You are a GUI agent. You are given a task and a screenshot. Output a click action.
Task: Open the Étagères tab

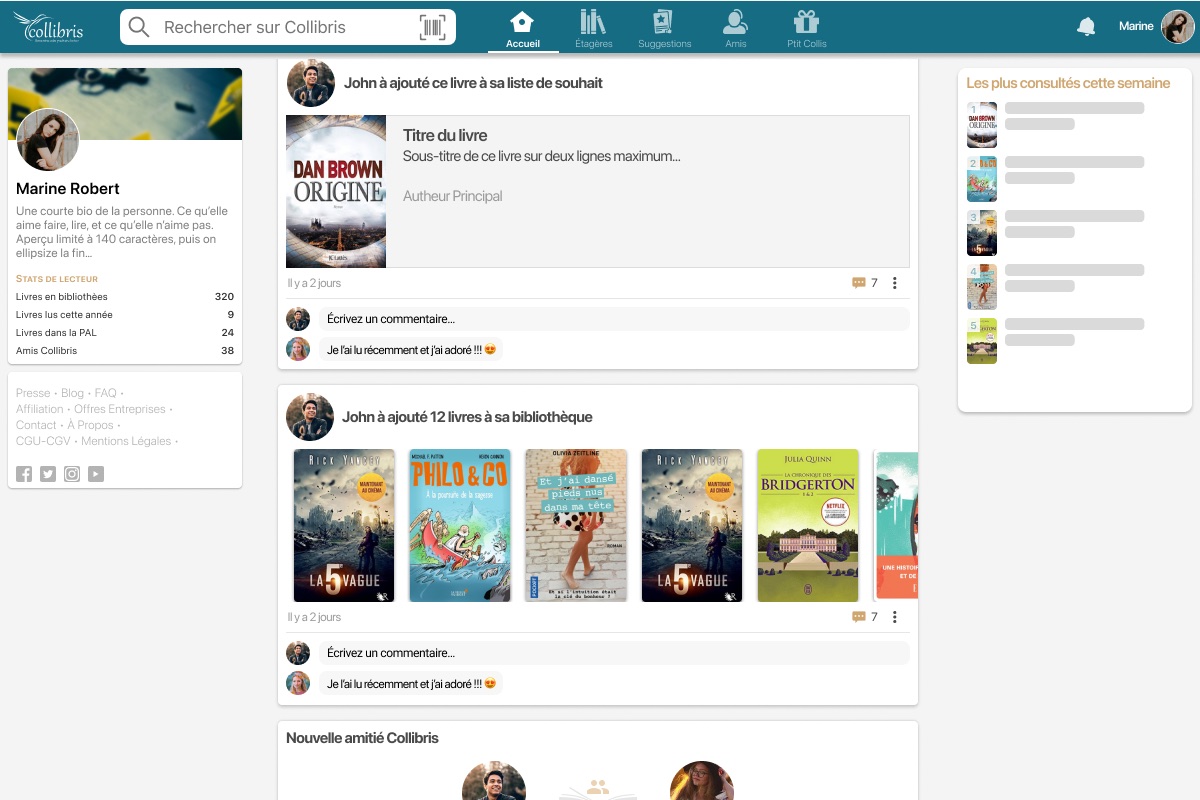[x=594, y=29]
